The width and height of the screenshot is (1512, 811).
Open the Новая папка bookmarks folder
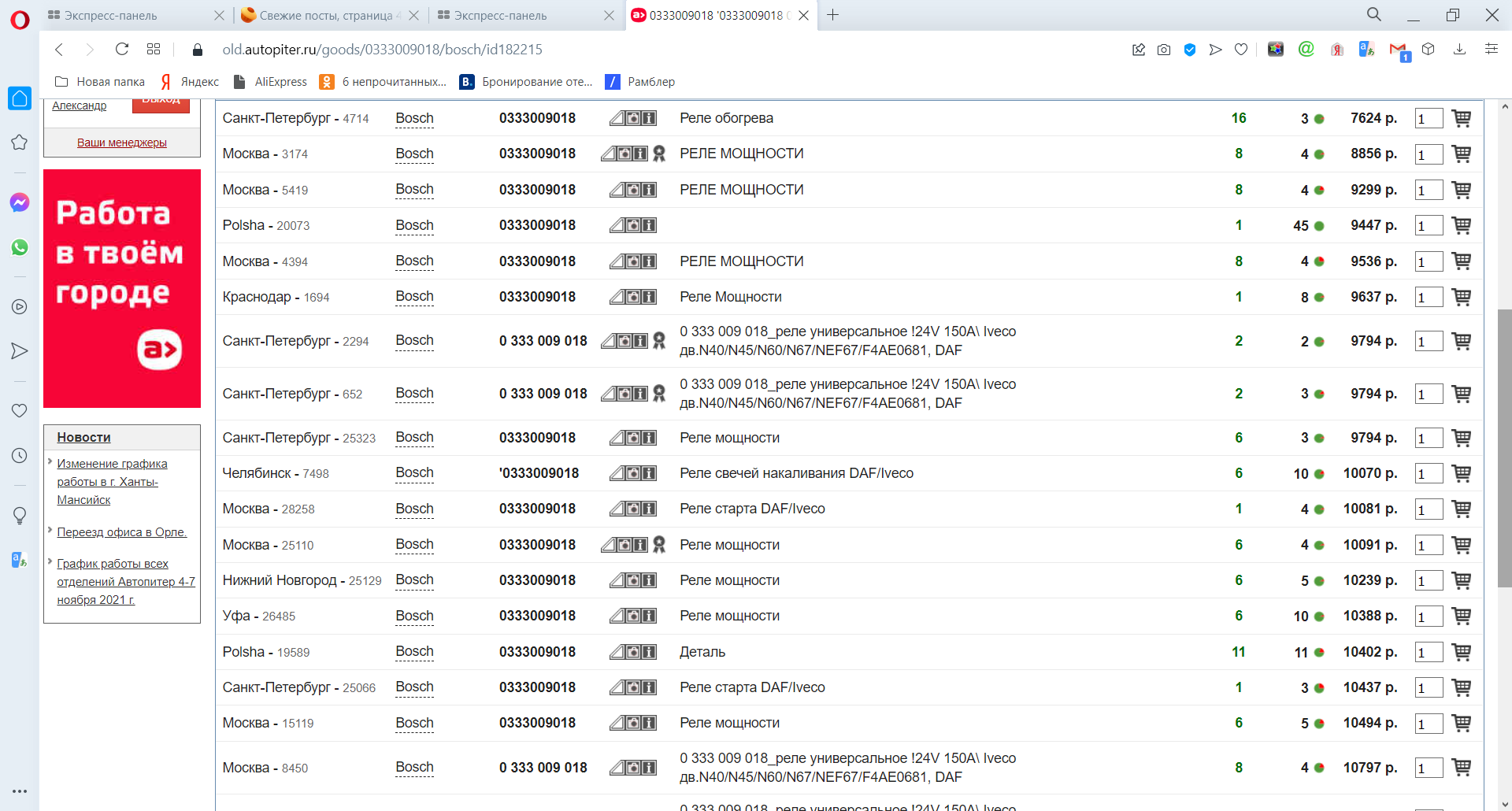click(100, 82)
